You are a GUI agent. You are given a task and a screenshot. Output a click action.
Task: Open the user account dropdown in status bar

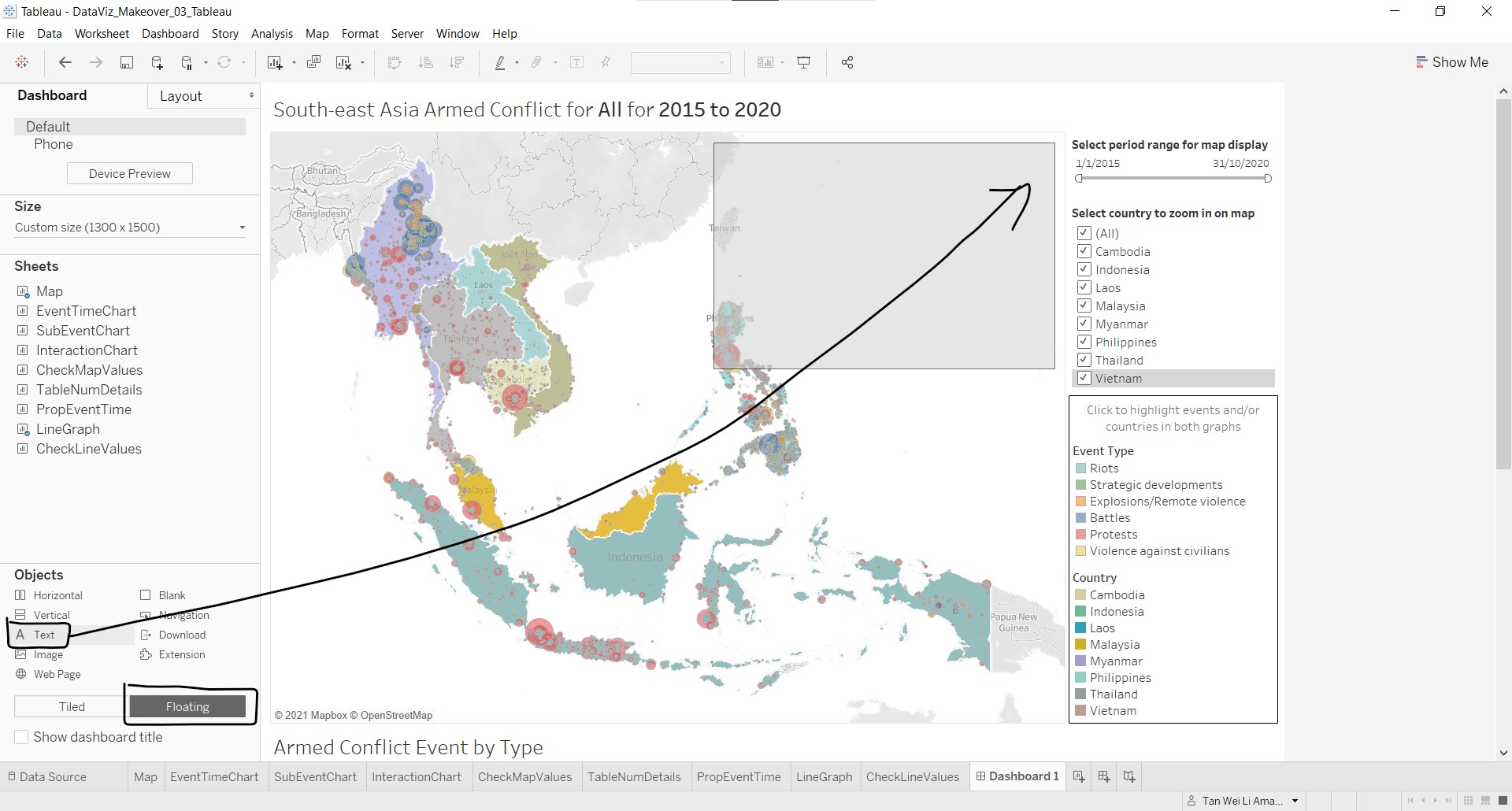1295,801
